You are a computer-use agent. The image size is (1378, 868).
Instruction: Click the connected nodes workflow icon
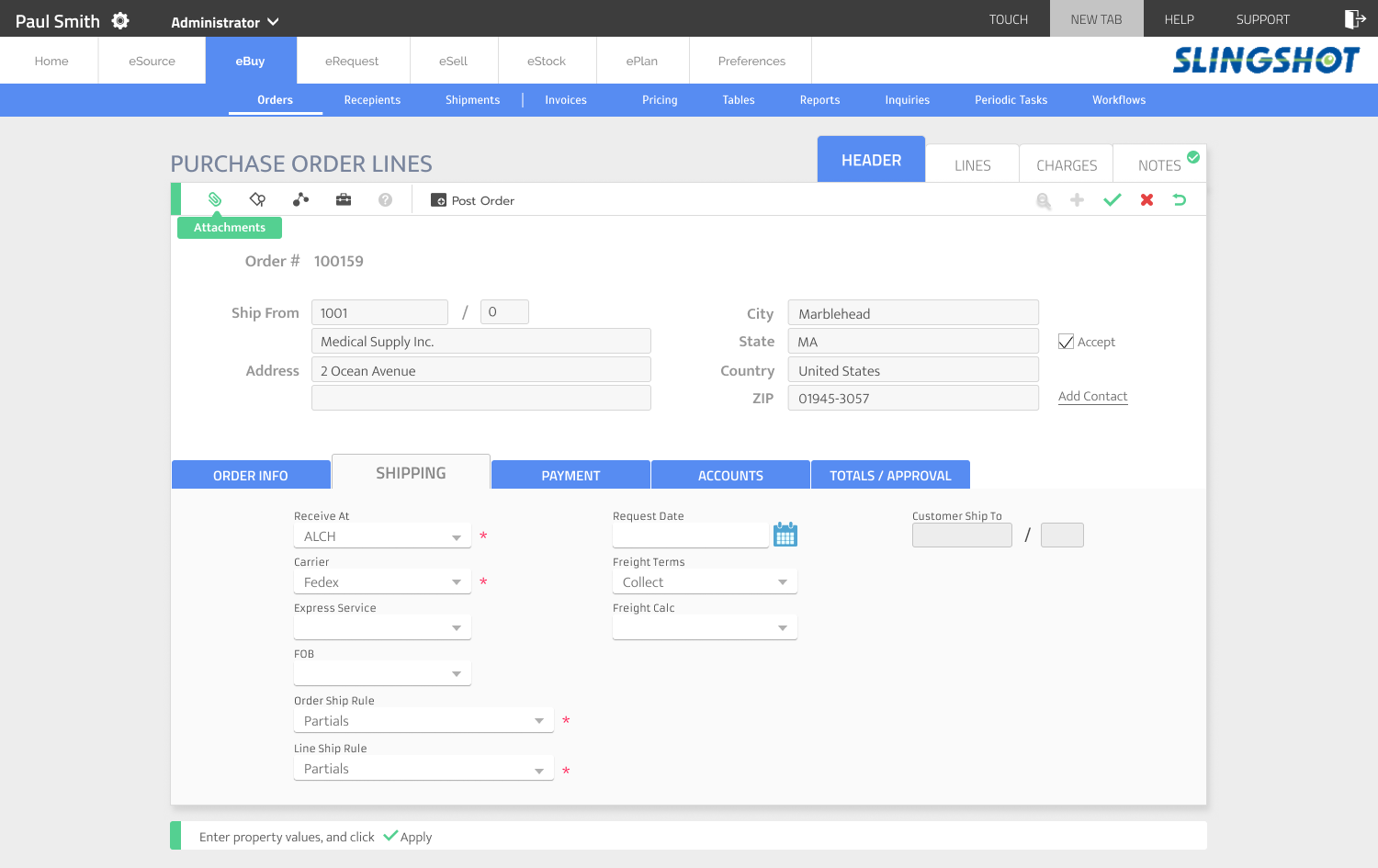(300, 199)
